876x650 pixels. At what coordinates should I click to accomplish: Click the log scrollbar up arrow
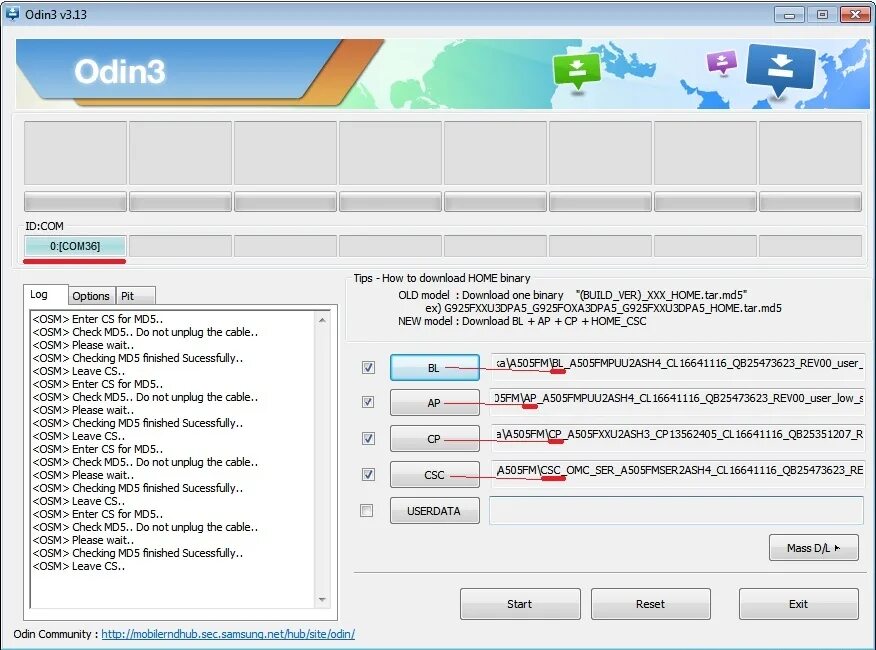[x=322, y=320]
